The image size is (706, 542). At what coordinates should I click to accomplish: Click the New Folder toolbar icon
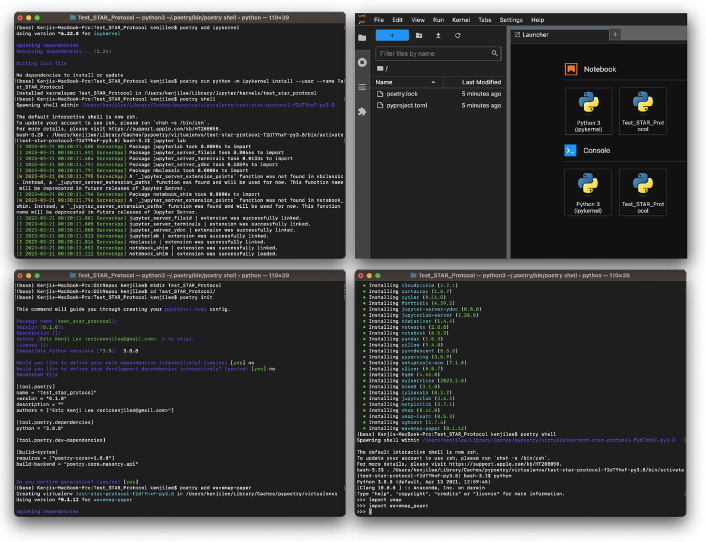point(419,35)
